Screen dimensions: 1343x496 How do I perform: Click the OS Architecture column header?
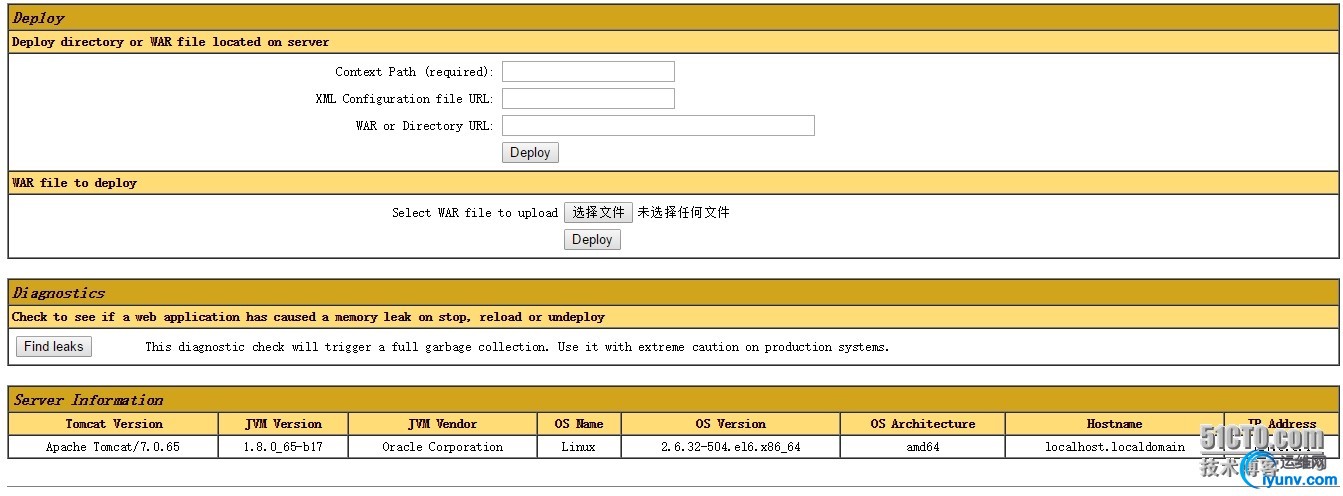click(x=923, y=424)
